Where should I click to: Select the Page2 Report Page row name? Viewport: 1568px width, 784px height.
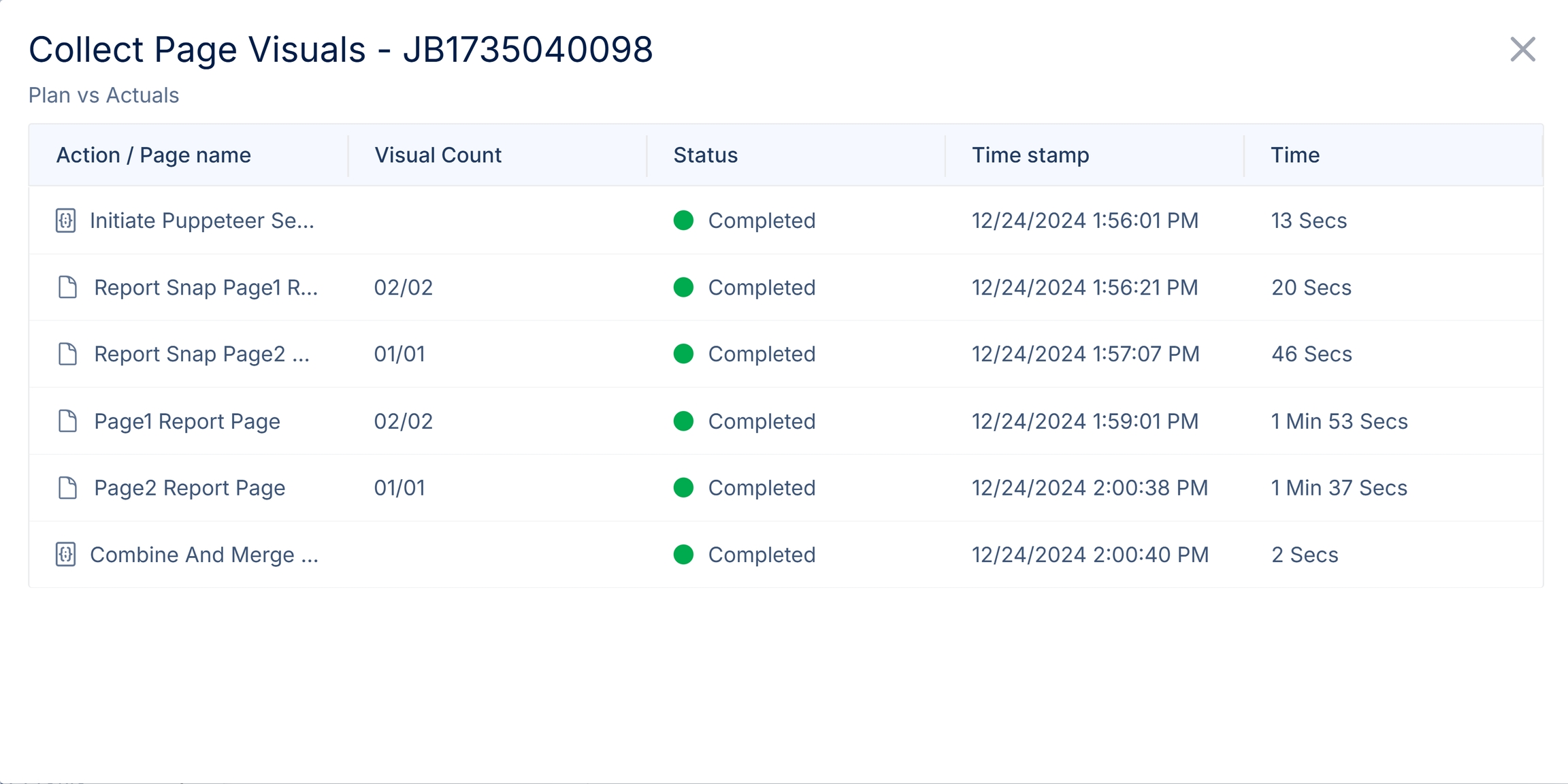(190, 488)
